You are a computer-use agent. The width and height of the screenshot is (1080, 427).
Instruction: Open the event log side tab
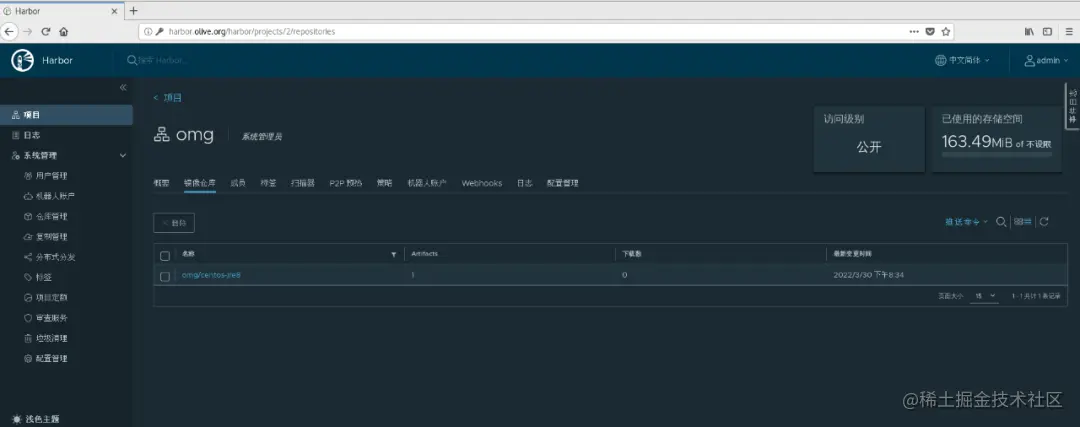pos(1072,106)
